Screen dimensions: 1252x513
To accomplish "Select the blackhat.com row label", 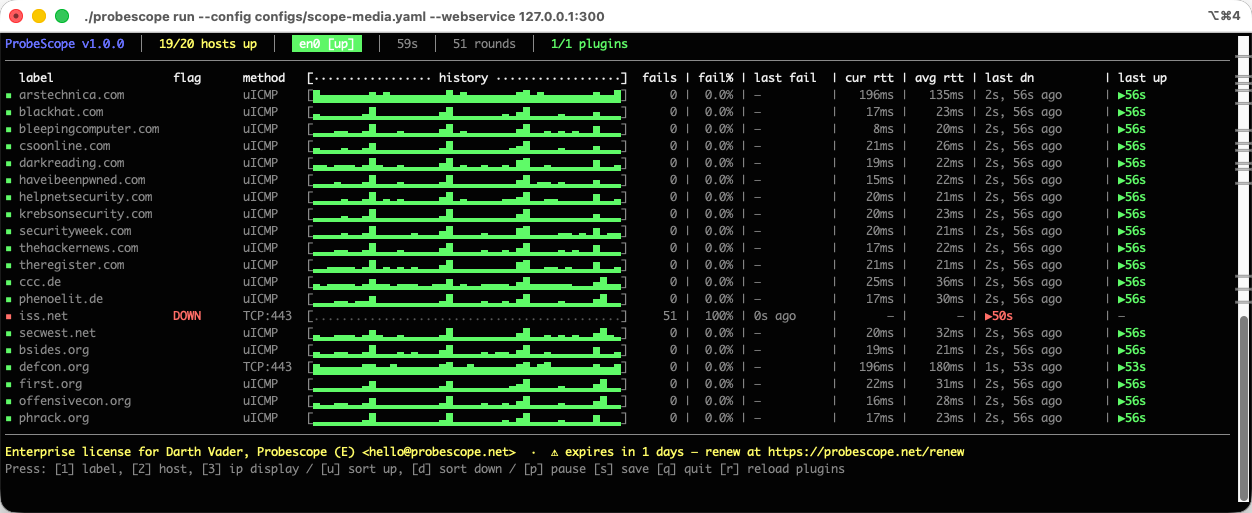I will click(61, 112).
